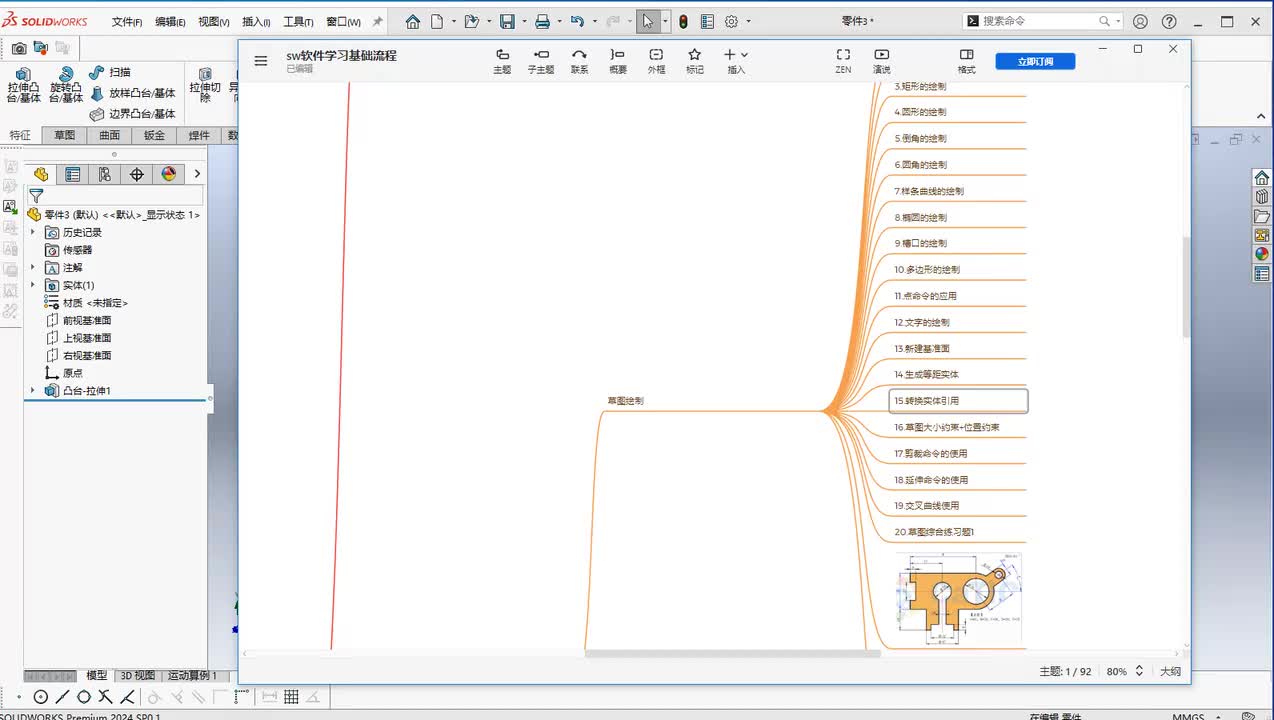Open the 文件(F) menu
Screen dimensions: 1274x720
[x=127, y=21]
